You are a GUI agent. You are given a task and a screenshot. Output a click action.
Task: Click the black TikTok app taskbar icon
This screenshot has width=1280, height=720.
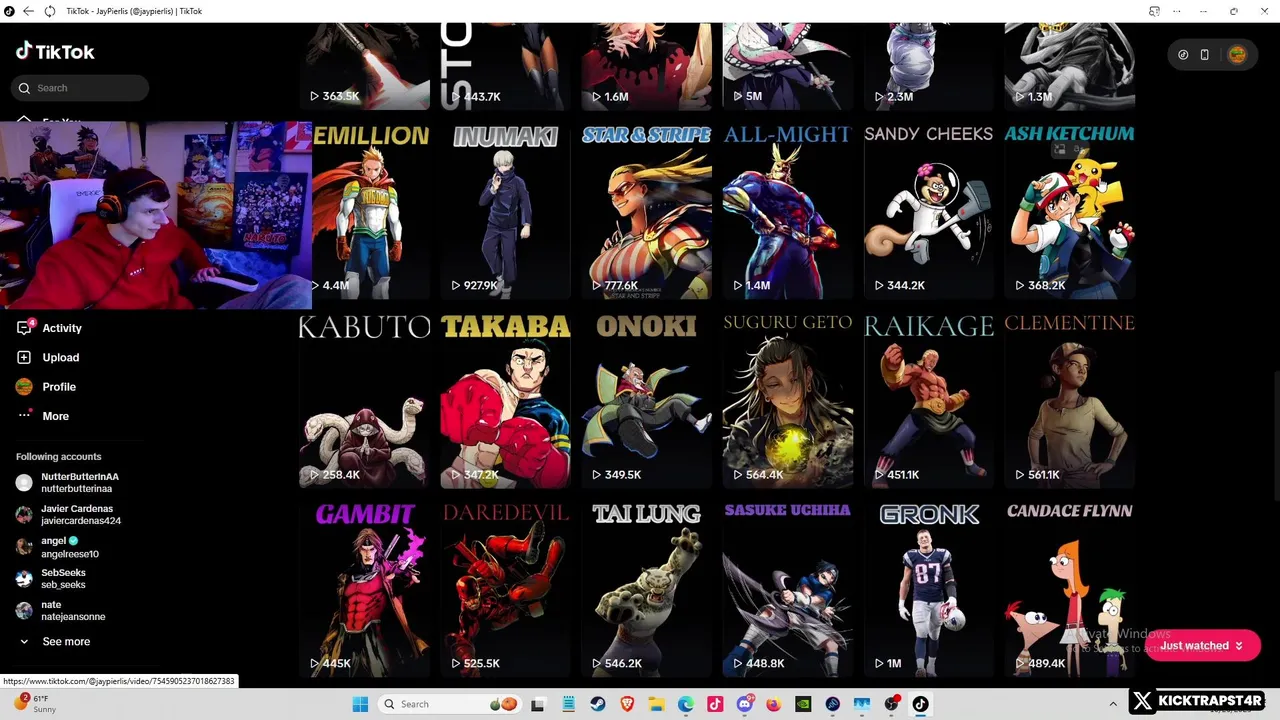921,704
